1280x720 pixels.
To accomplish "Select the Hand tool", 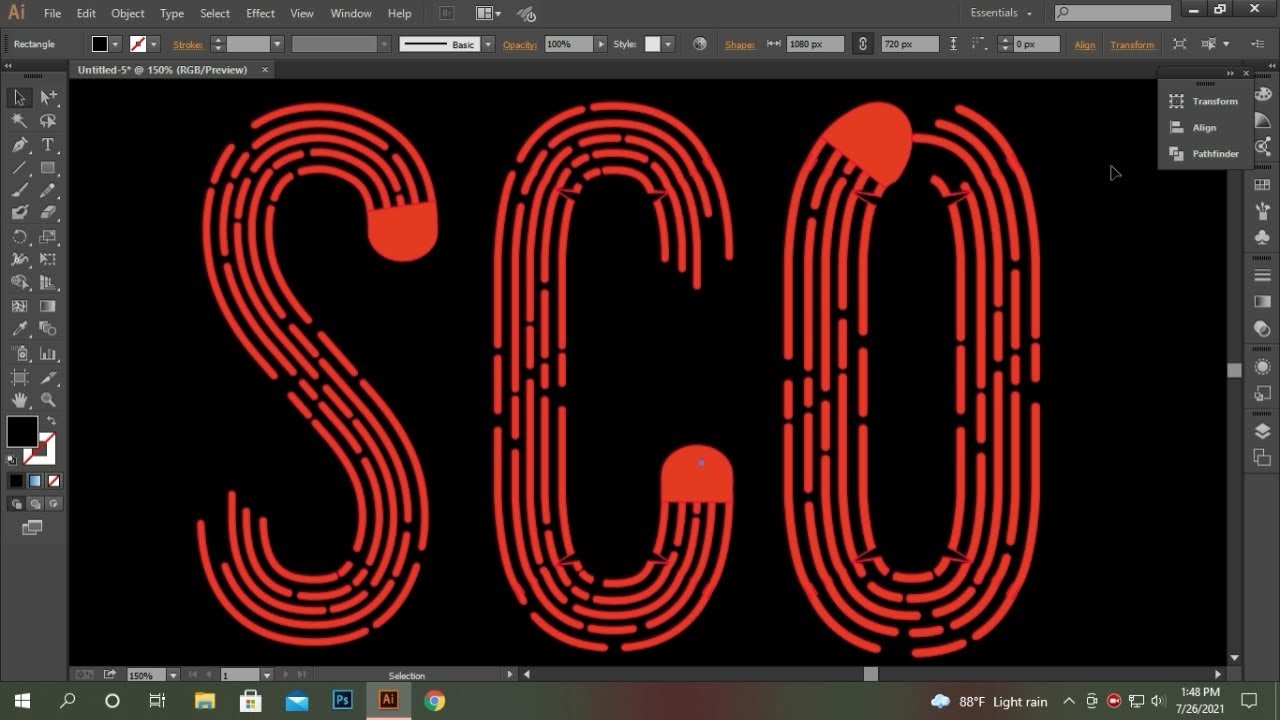I will click(19, 400).
